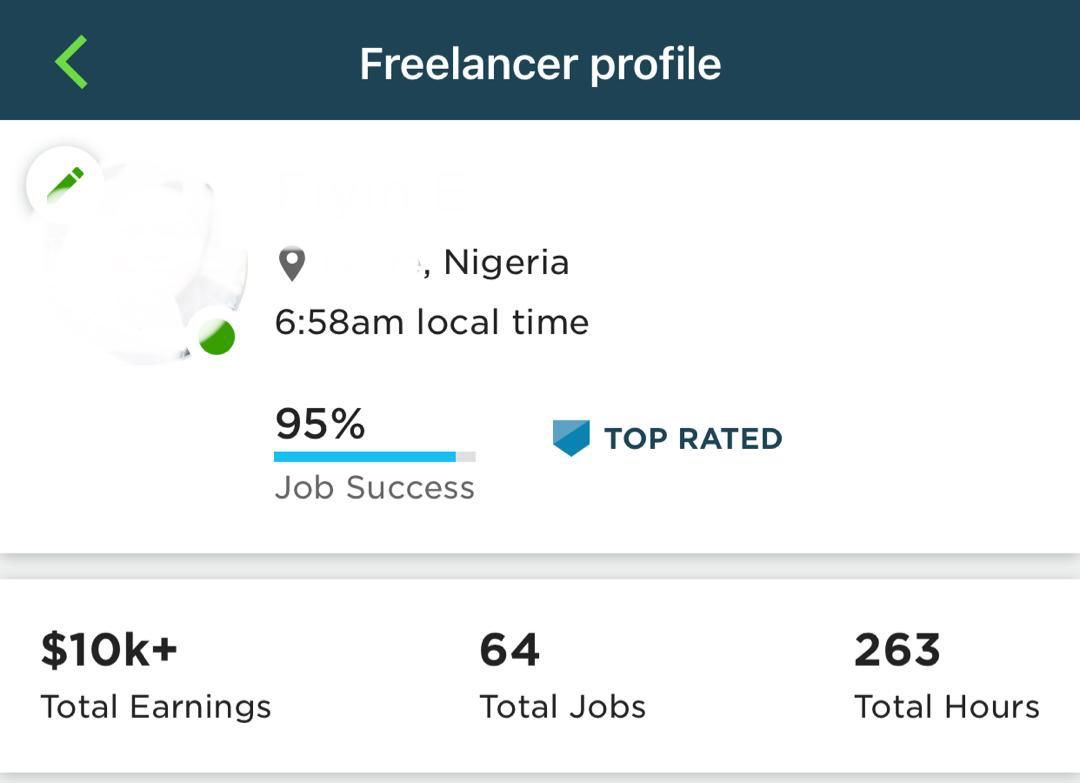Viewport: 1080px width, 783px height.
Task: Click the Freelancer profile header title
Action: (x=540, y=64)
